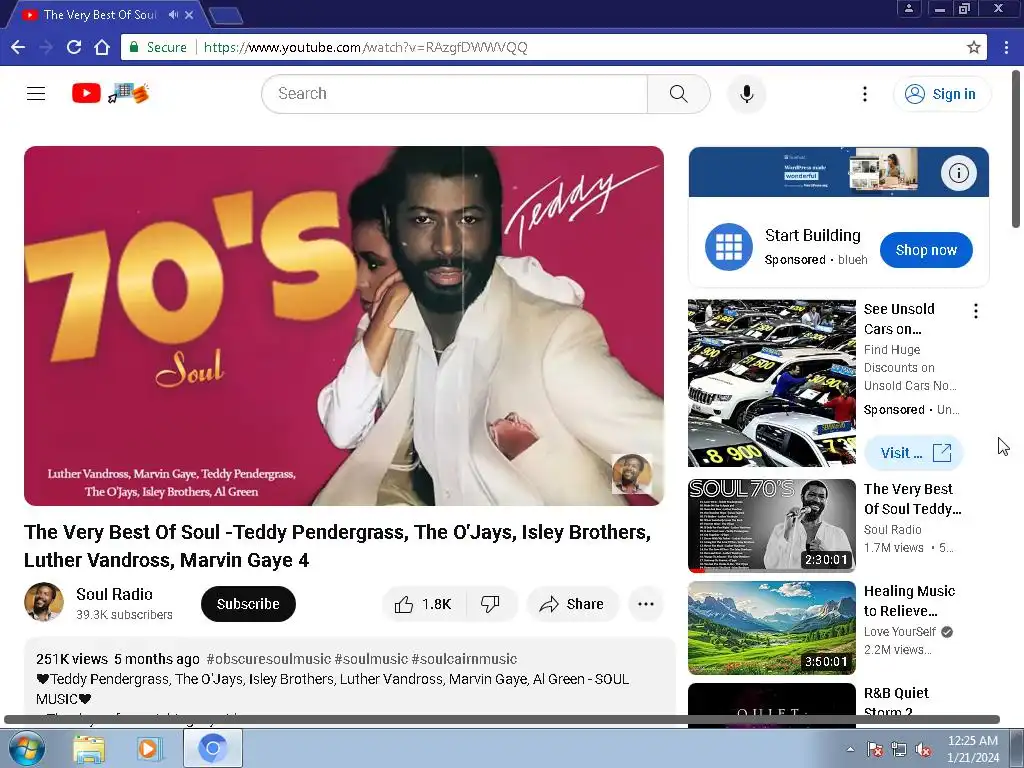Click the #soulcairnmusic hashtag
1024x768 pixels.
tap(464, 659)
